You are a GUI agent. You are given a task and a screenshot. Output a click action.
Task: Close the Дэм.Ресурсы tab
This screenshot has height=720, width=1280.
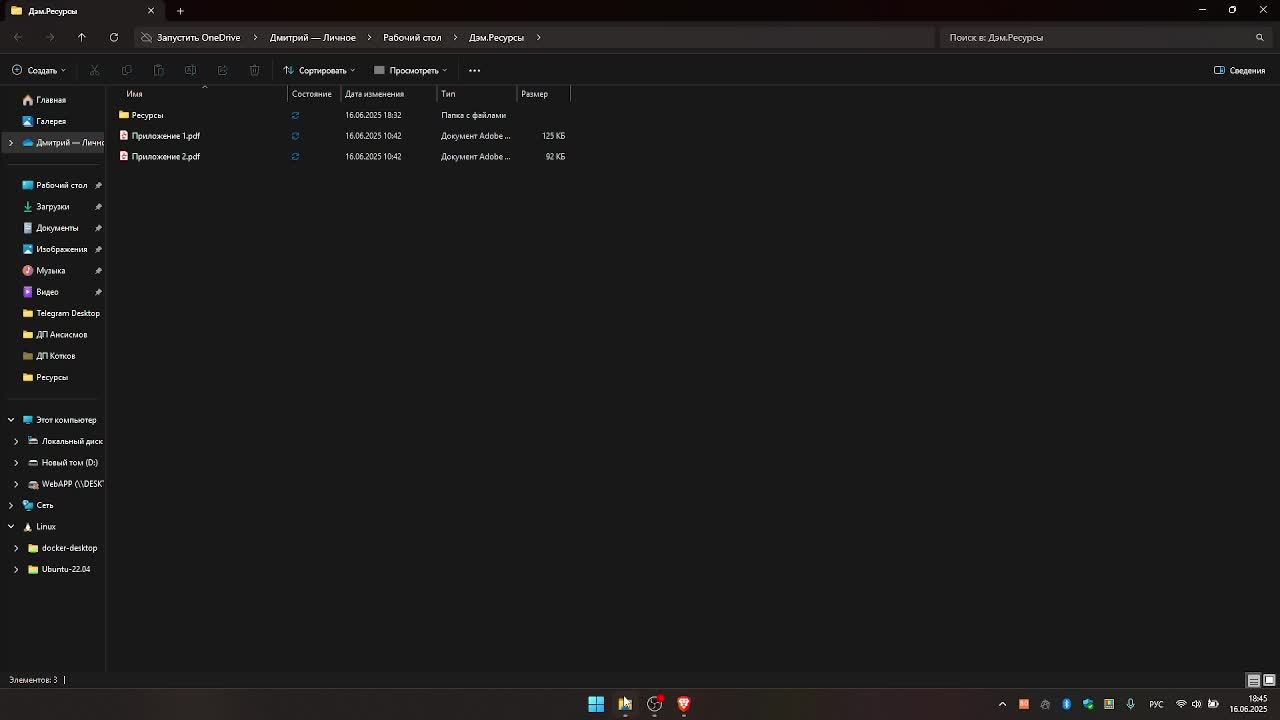tap(151, 11)
